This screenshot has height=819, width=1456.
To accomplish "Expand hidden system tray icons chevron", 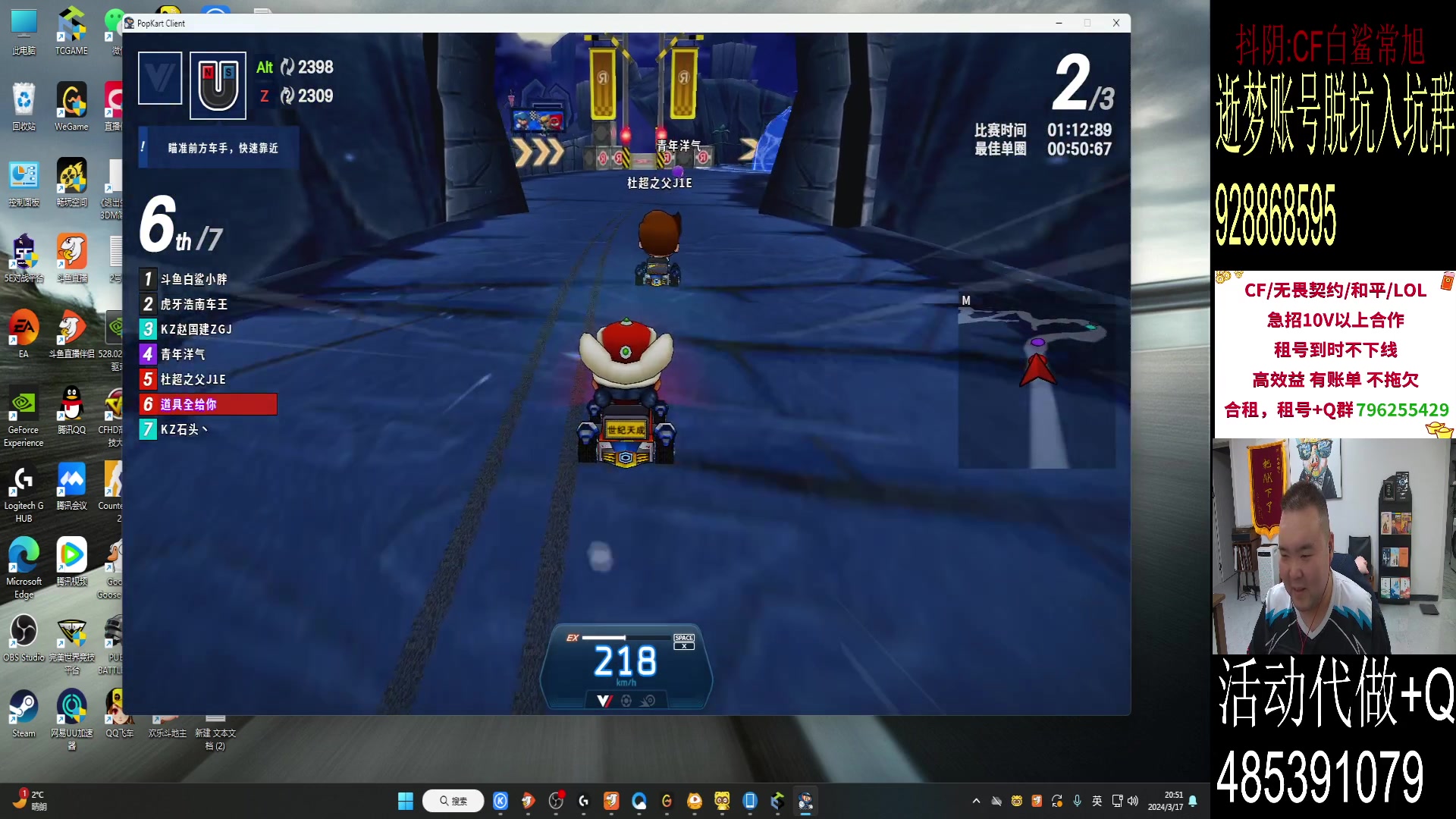I will pos(976,801).
